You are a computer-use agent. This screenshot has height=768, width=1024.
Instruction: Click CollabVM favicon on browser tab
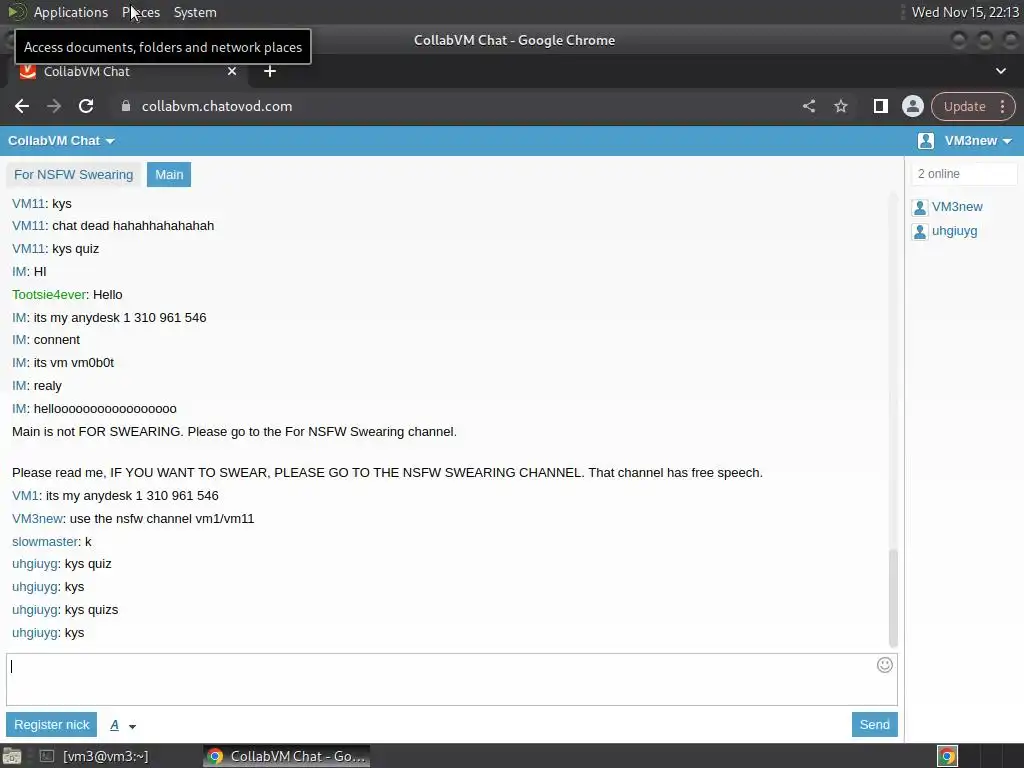click(27, 71)
